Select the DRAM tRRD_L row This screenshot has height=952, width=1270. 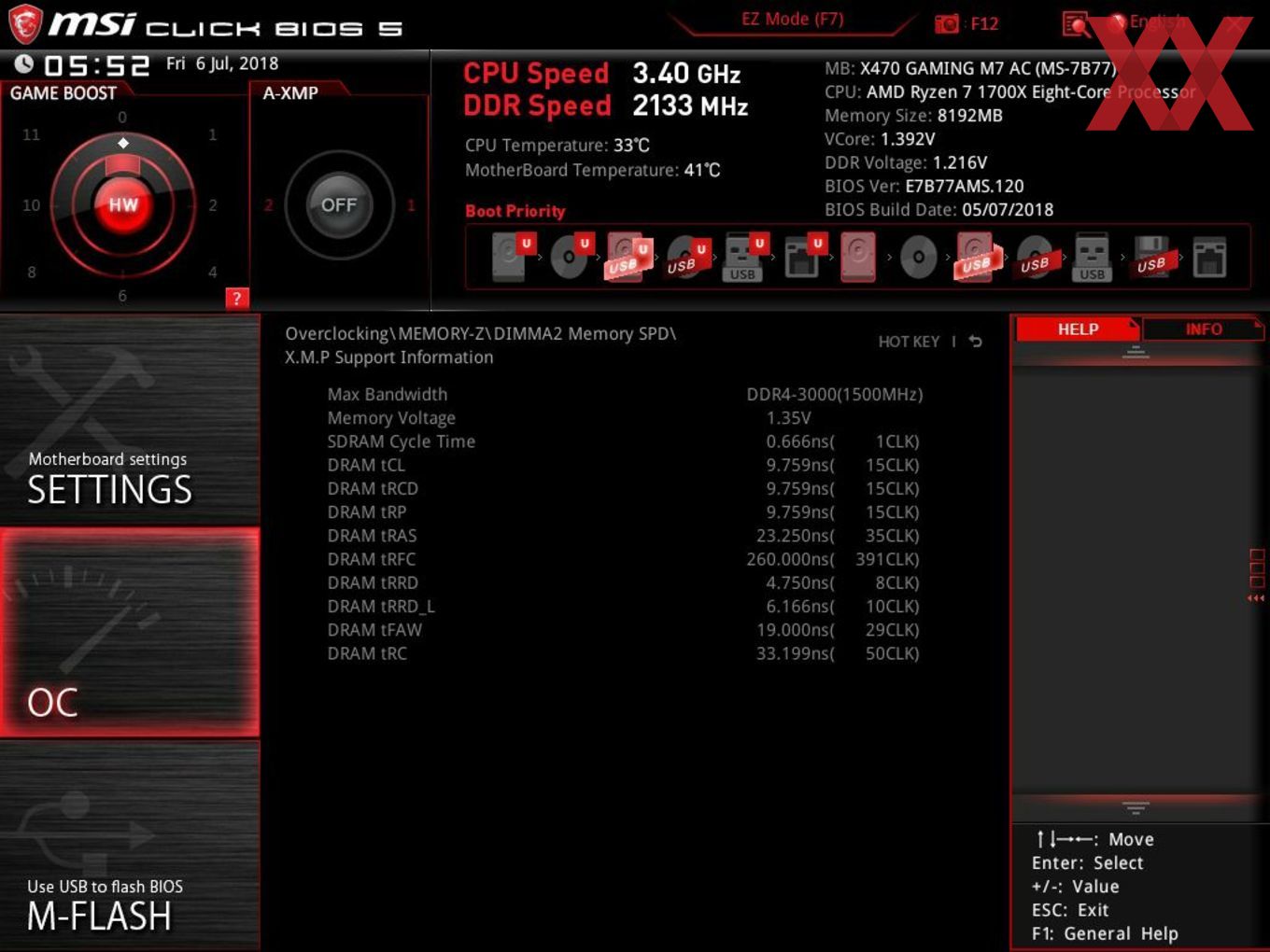(x=625, y=607)
